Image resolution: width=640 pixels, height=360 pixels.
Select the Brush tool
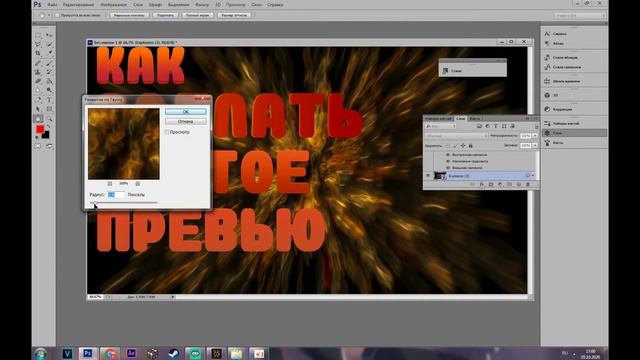pyautogui.click(x=49, y=63)
